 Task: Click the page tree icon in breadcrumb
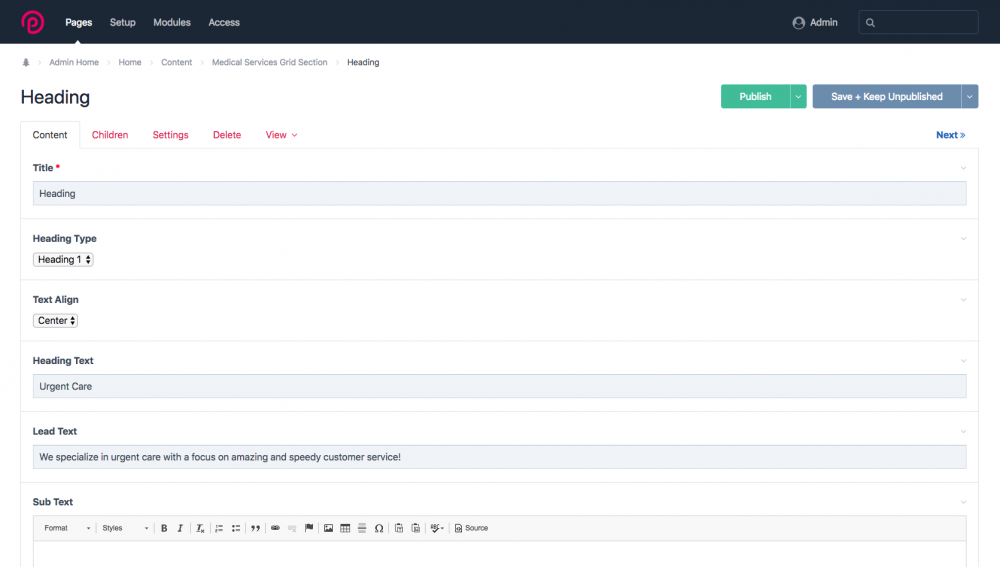tap(26, 63)
